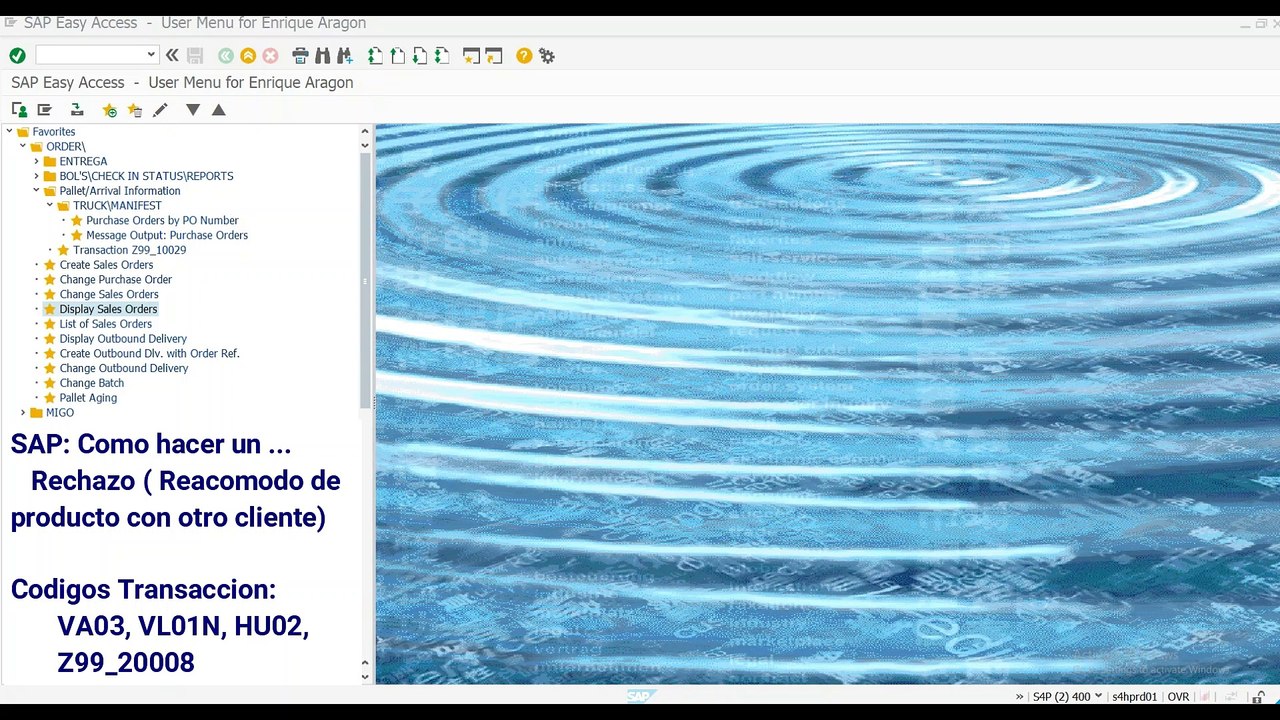The height and width of the screenshot is (720, 1280).
Task: Click the Print icon
Action: (x=300, y=56)
